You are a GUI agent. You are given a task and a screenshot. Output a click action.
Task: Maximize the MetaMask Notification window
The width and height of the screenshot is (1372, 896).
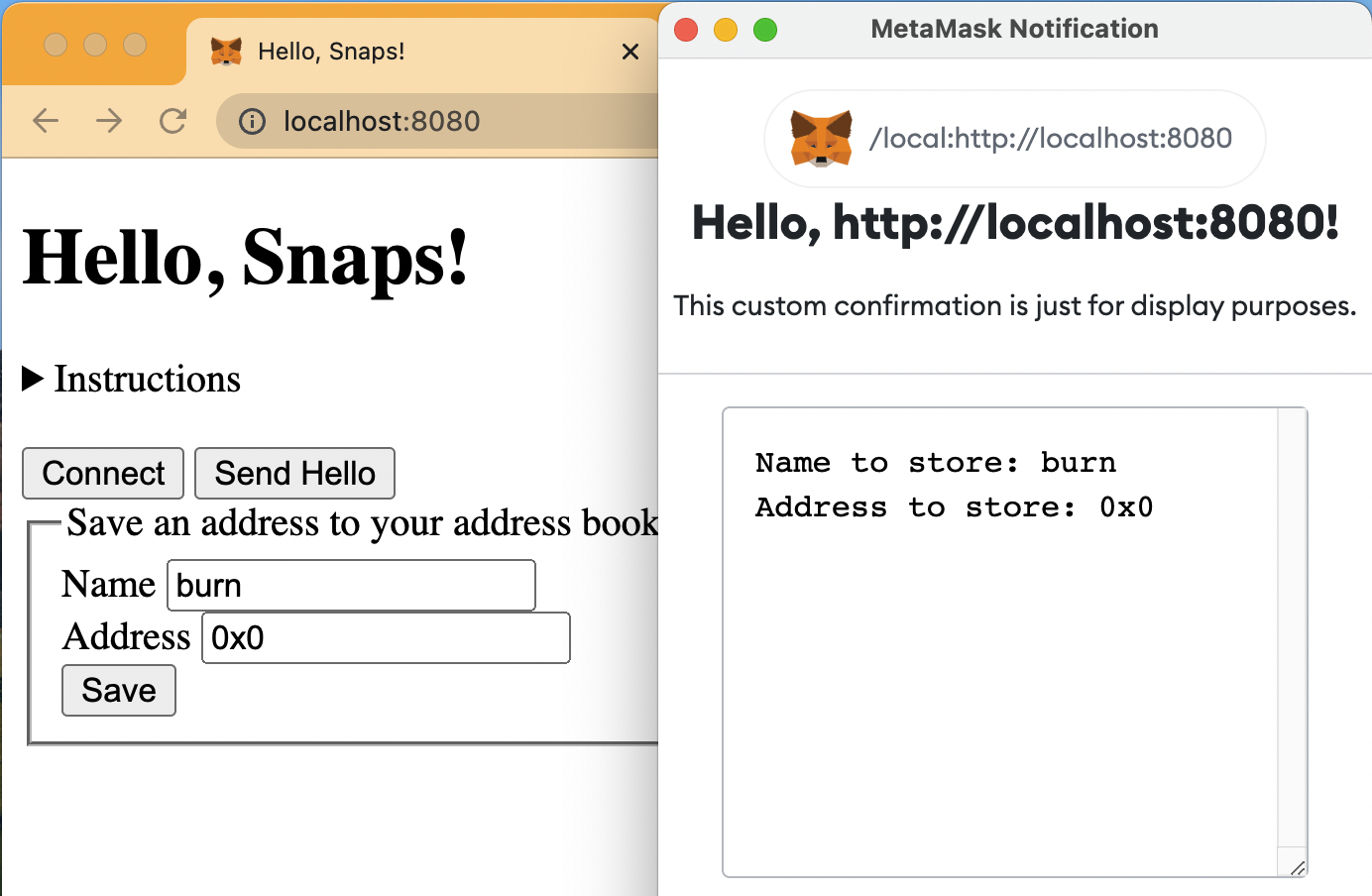(x=765, y=30)
